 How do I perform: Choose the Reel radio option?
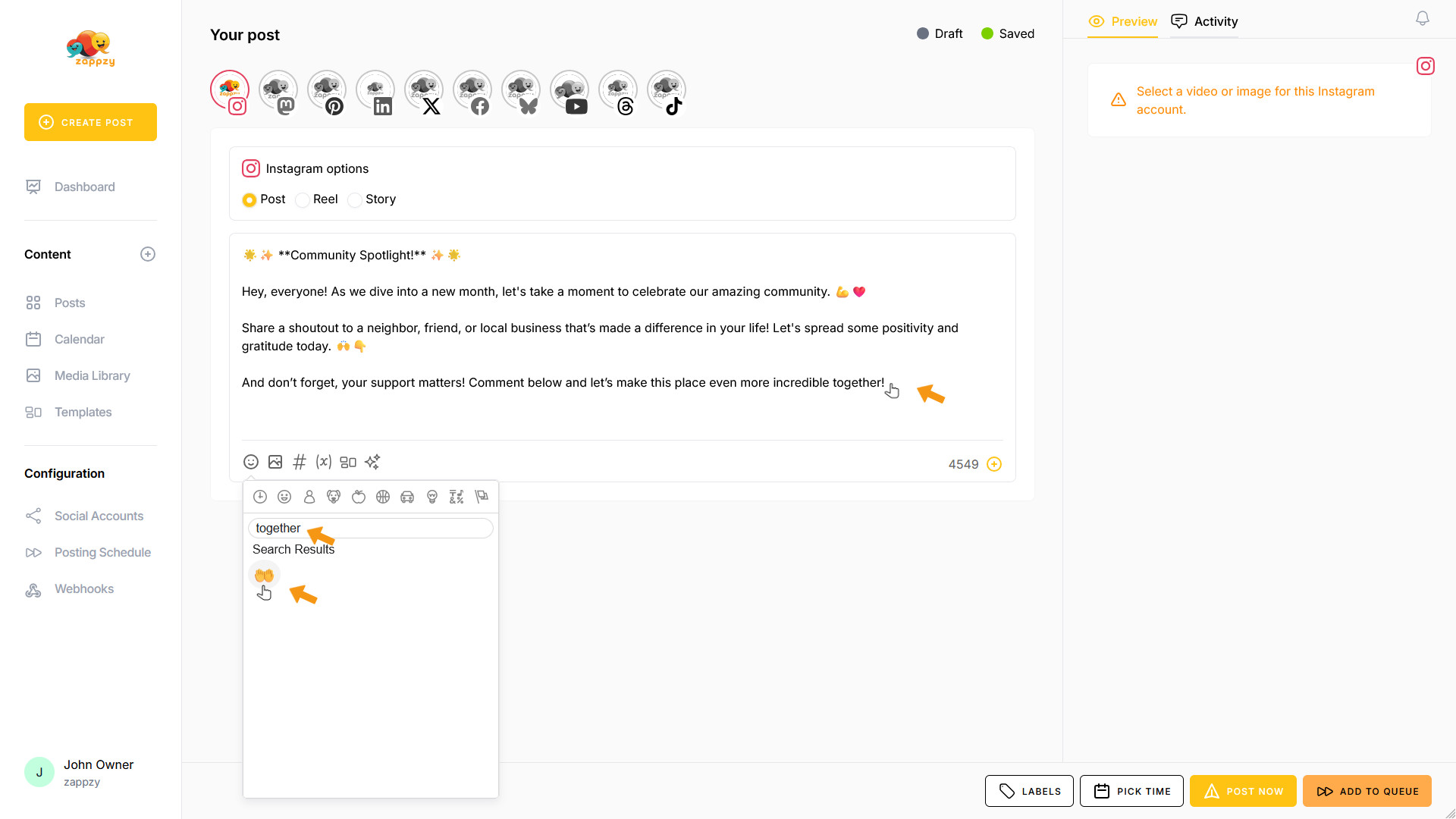point(303,200)
